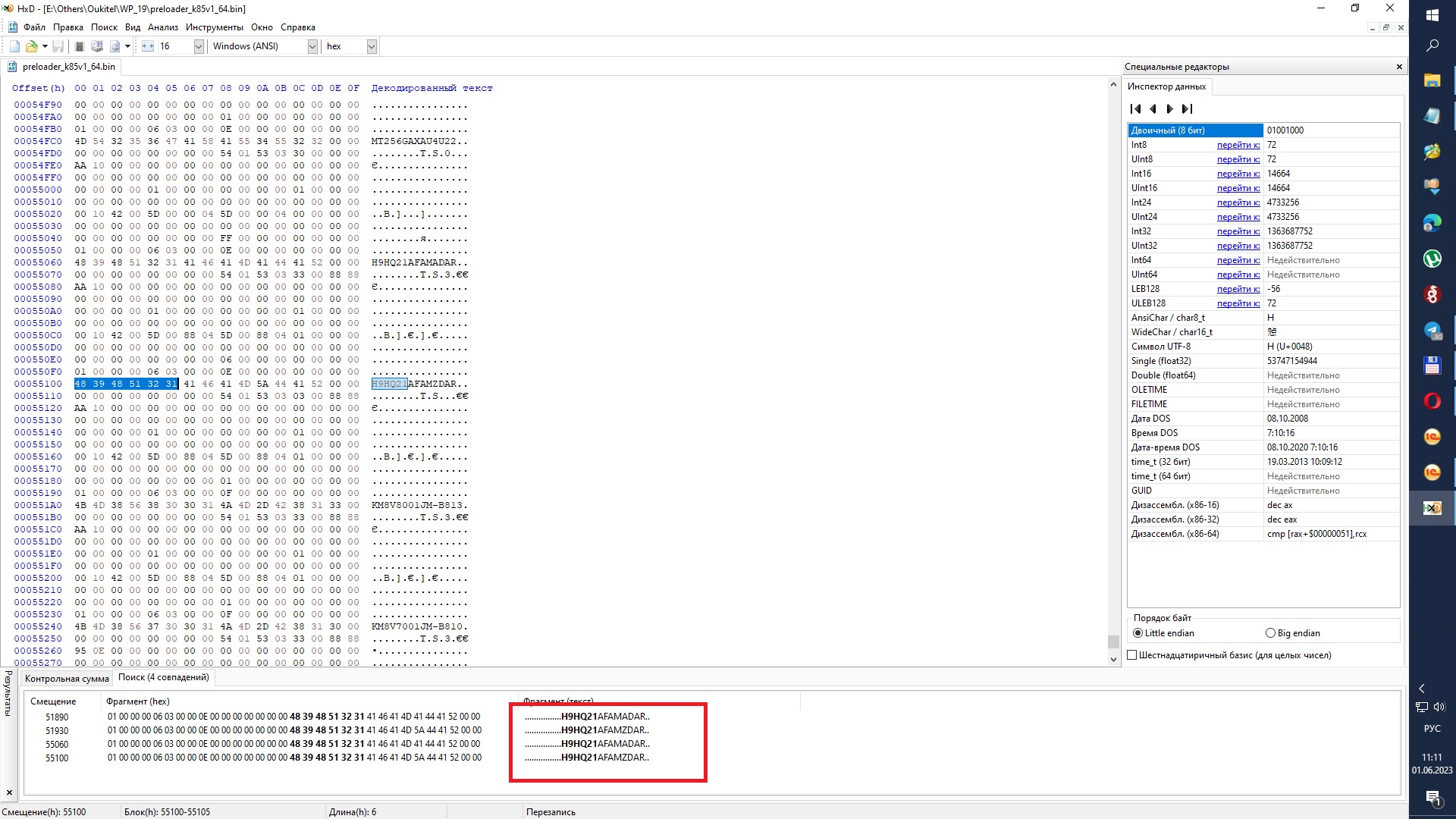Click hex view scrollbar up arrow
Viewport: 1456px width, 819px height.
click(x=1113, y=84)
